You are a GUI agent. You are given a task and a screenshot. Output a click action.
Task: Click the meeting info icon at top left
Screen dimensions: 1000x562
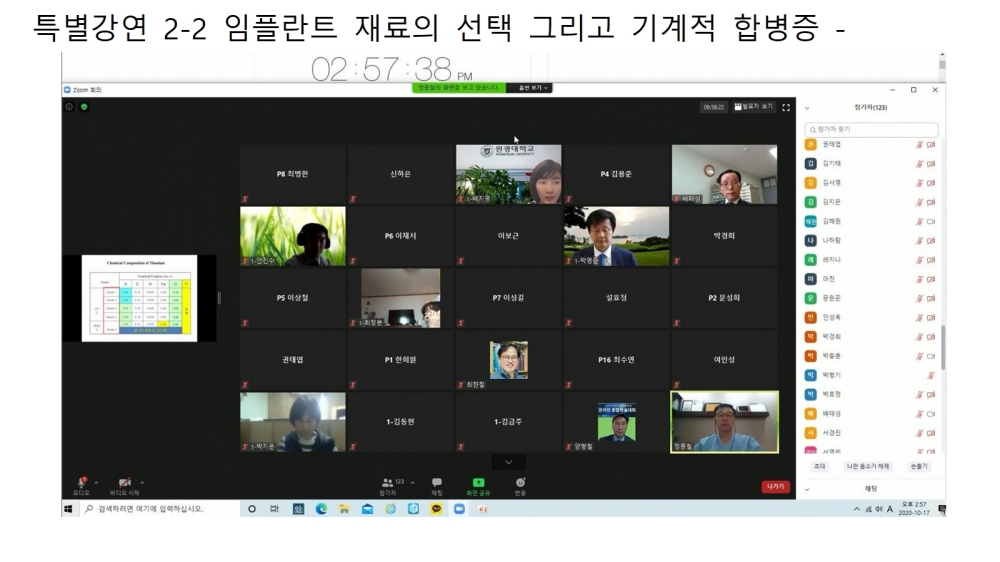[70, 107]
